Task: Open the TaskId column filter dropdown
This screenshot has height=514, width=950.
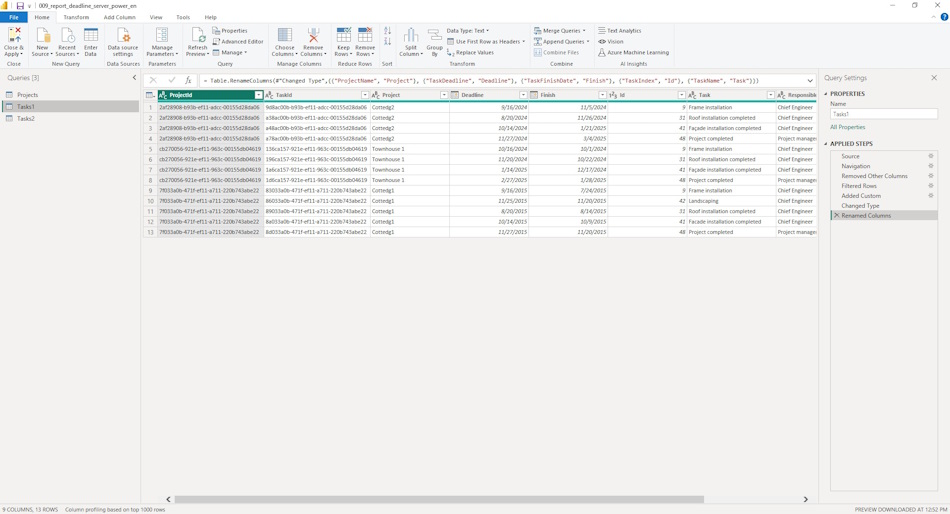Action: tap(365, 95)
